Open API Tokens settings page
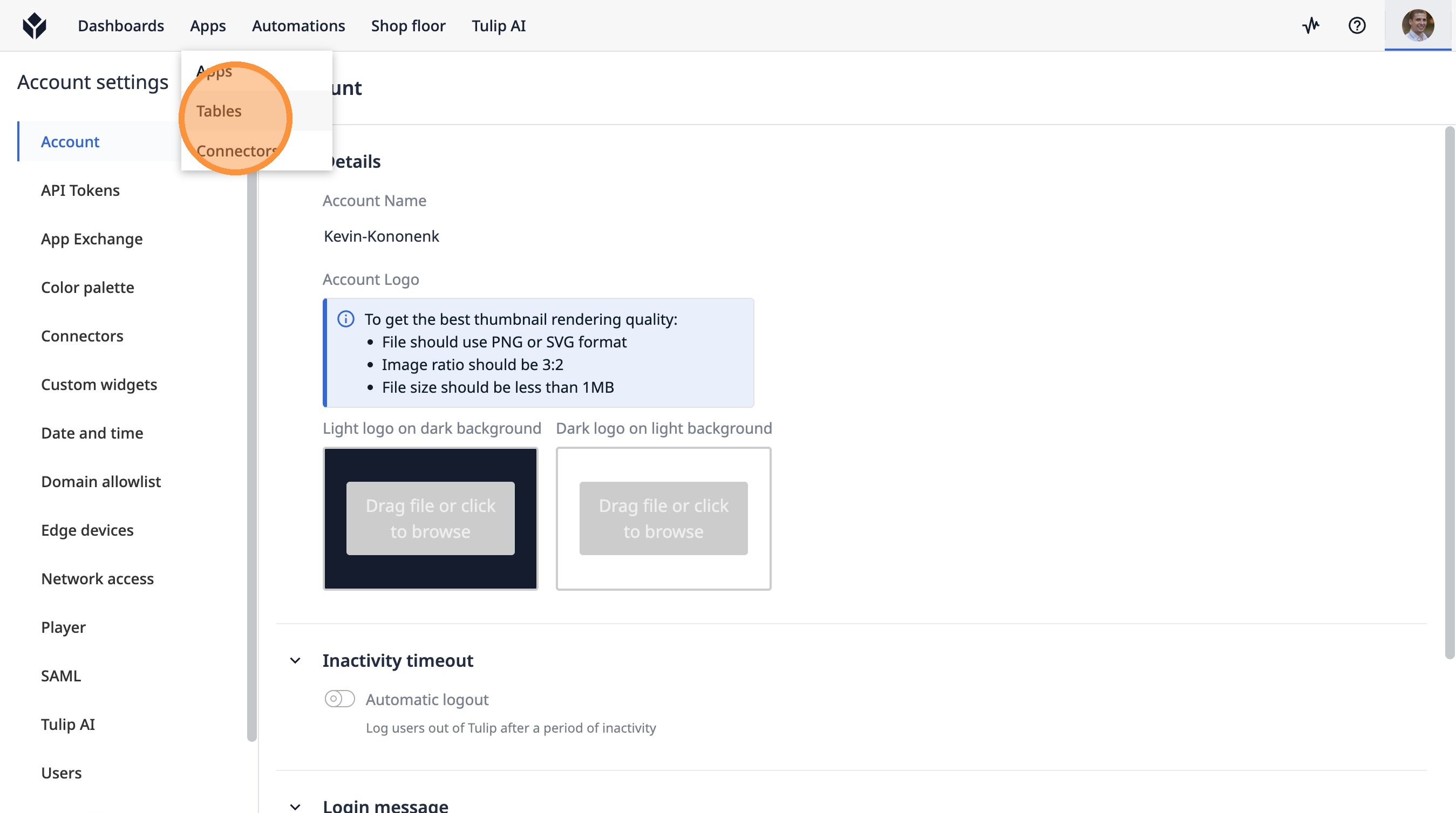1456x813 pixels. pos(80,190)
